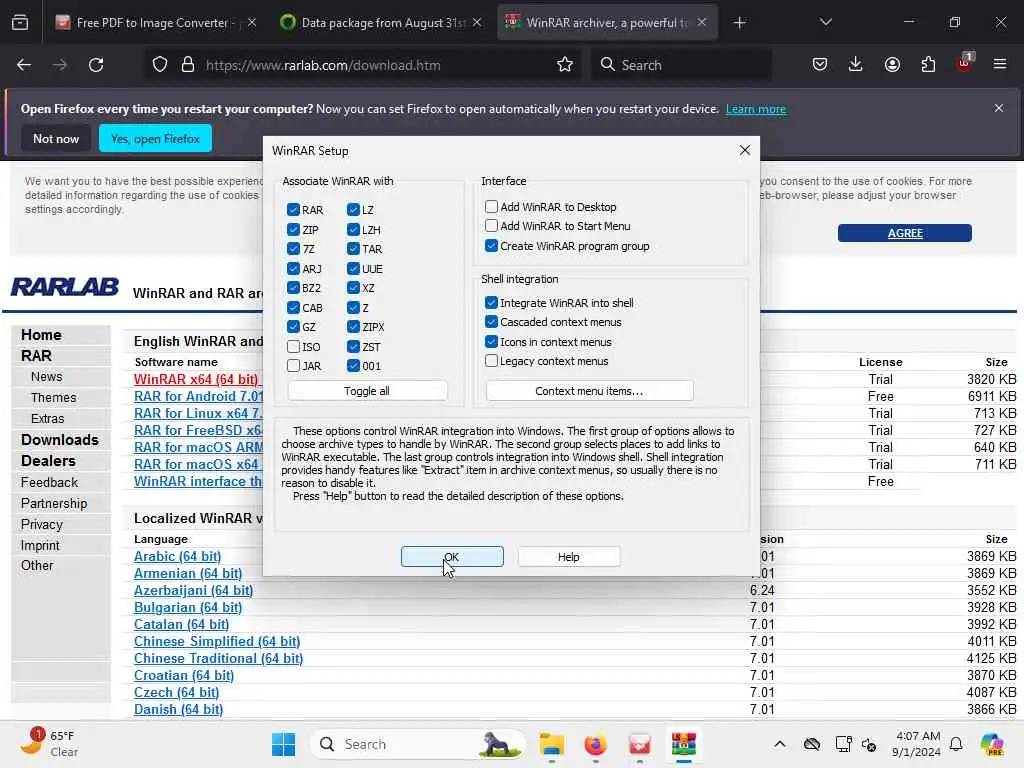1024x768 pixels.
Task: Uncheck Icons in context menus
Action: click(491, 342)
